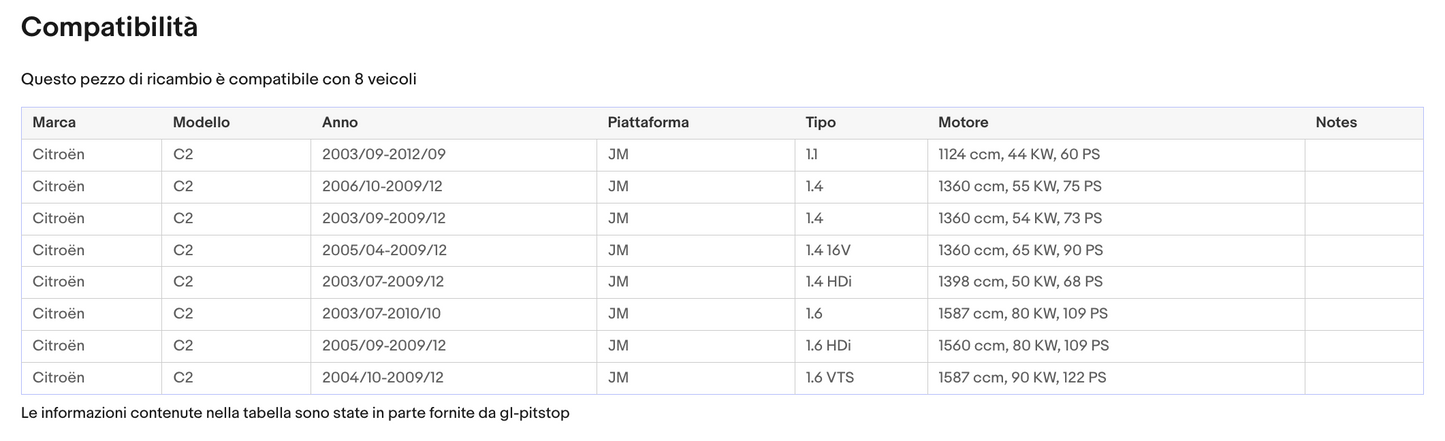Click the 1124 ccm, 44 KW engine cell

click(x=1019, y=154)
